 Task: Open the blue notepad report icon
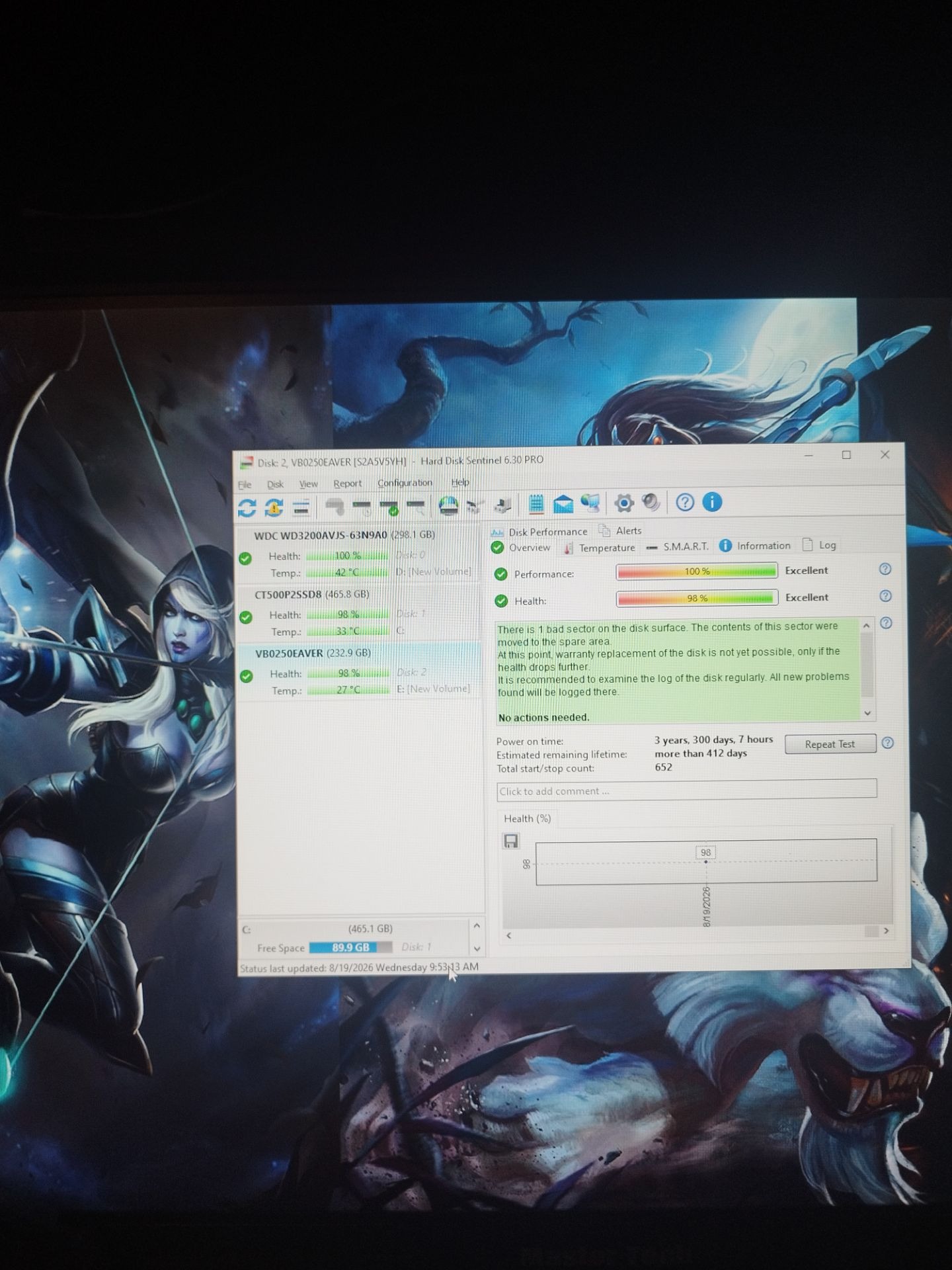tap(536, 504)
